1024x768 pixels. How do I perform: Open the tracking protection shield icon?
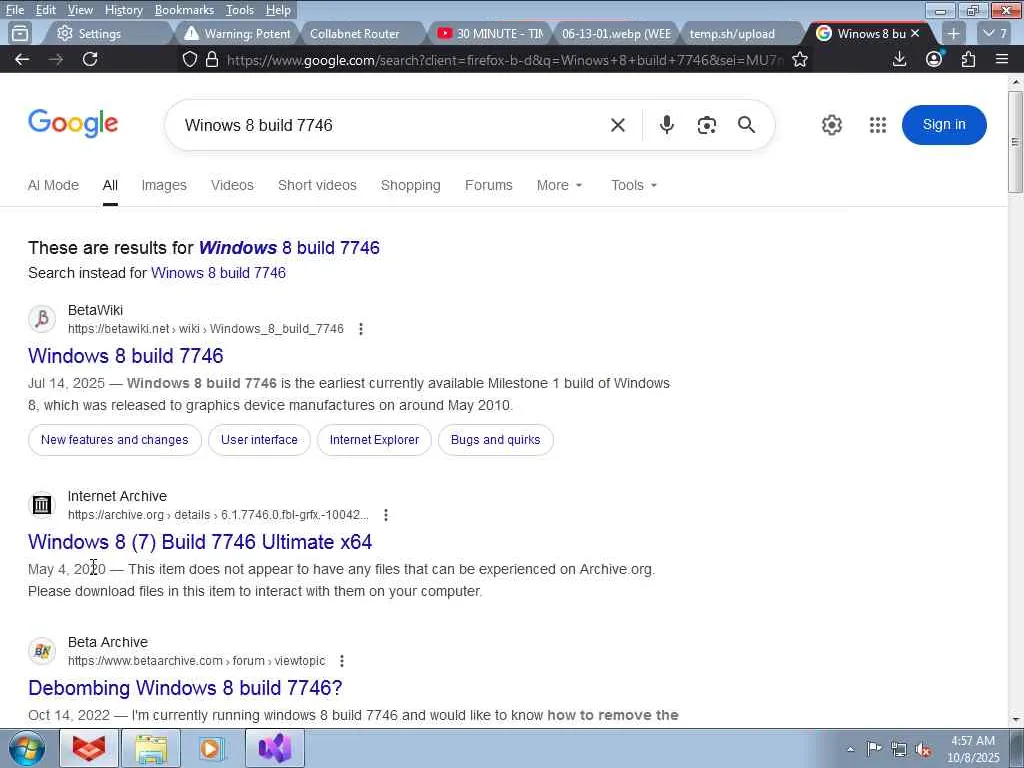189,59
